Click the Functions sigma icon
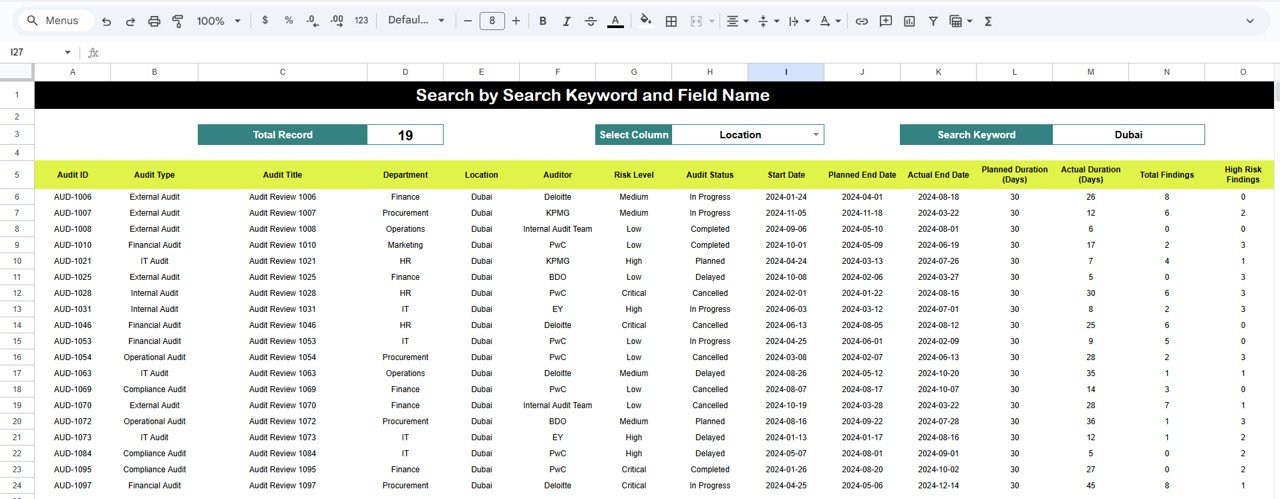The width and height of the screenshot is (1280, 499). 988,21
